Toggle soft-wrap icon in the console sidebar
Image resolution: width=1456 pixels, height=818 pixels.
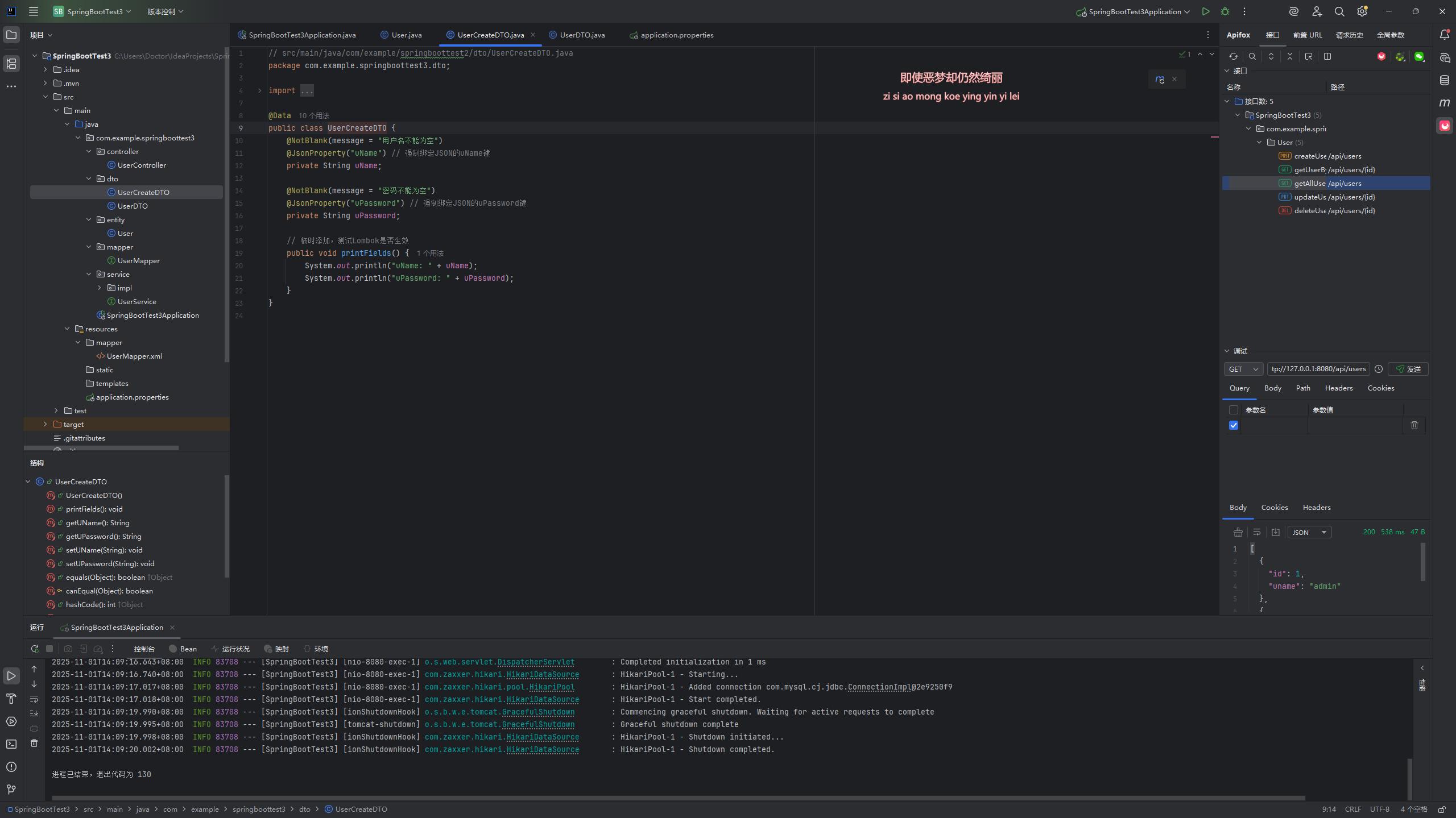click(34, 699)
